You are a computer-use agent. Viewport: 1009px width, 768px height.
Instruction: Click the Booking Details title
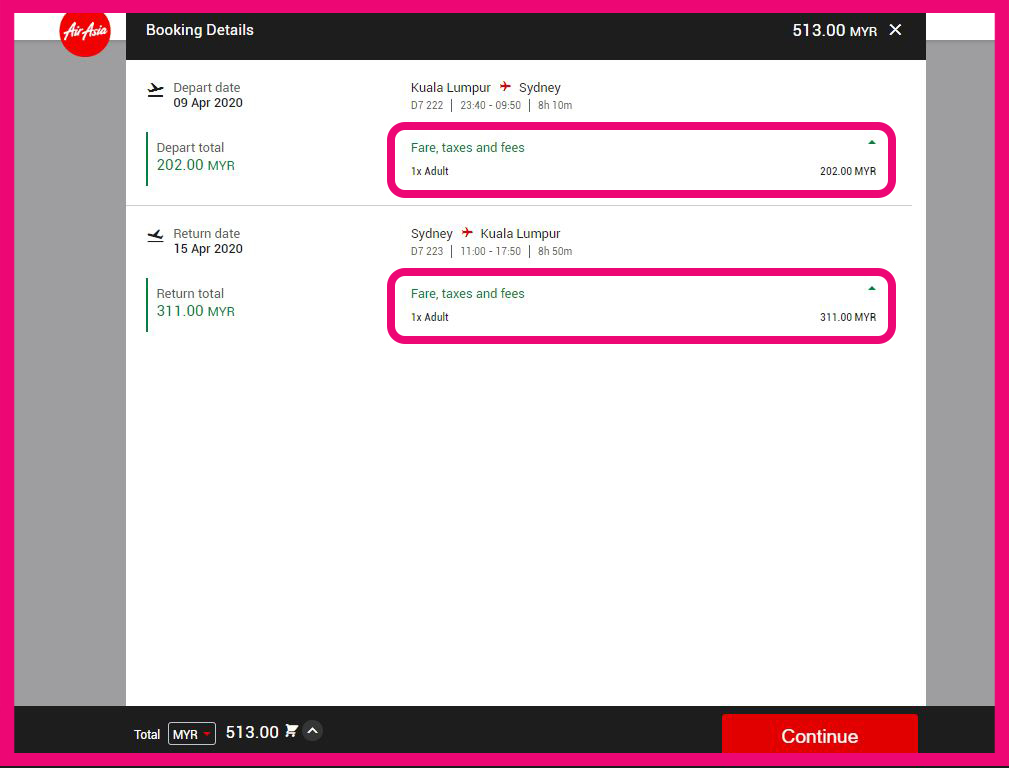[199, 30]
